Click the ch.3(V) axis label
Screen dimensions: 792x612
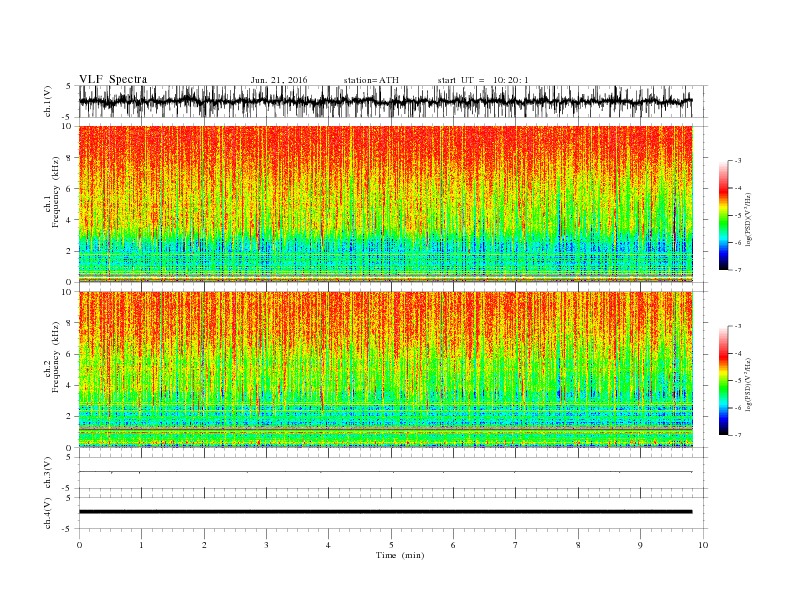(x=48, y=473)
